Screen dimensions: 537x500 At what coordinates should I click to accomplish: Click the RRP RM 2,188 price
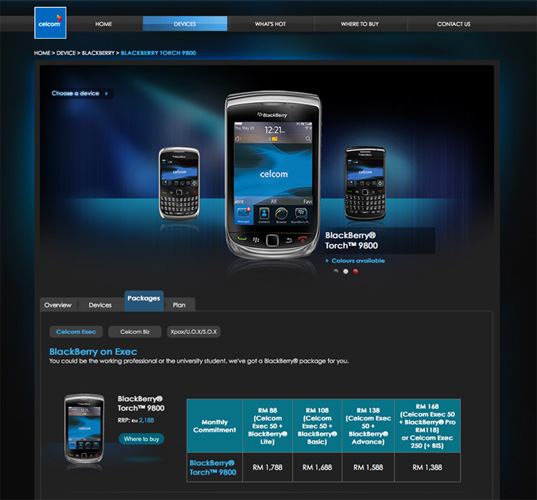[136, 420]
